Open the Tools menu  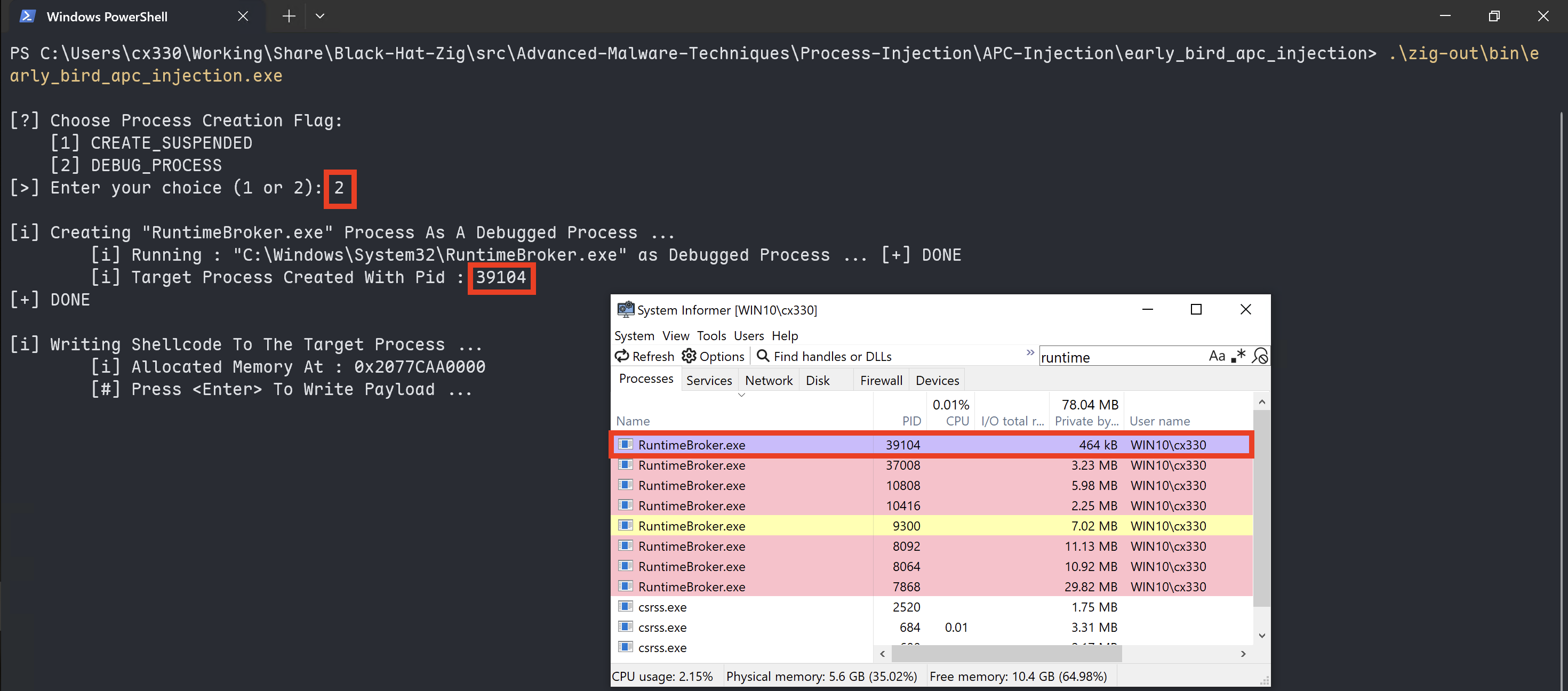point(711,336)
